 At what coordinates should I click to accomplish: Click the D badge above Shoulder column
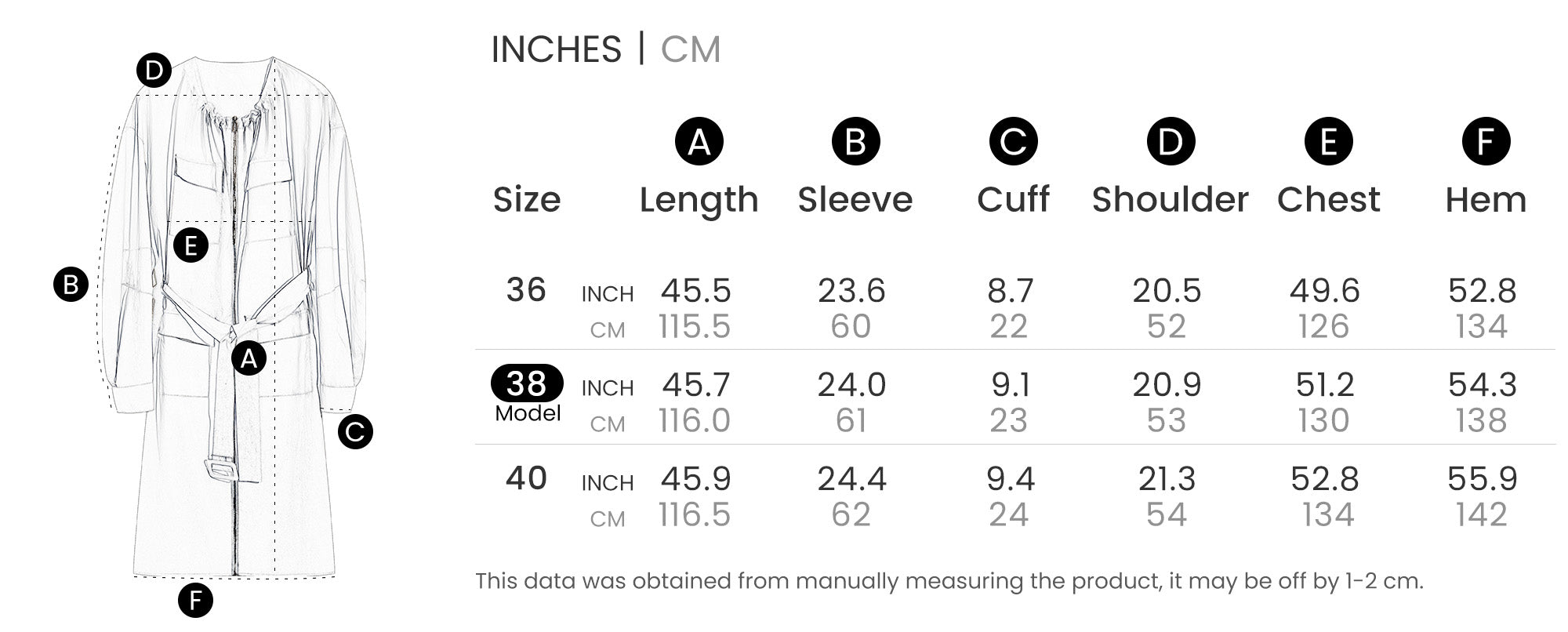1171,141
